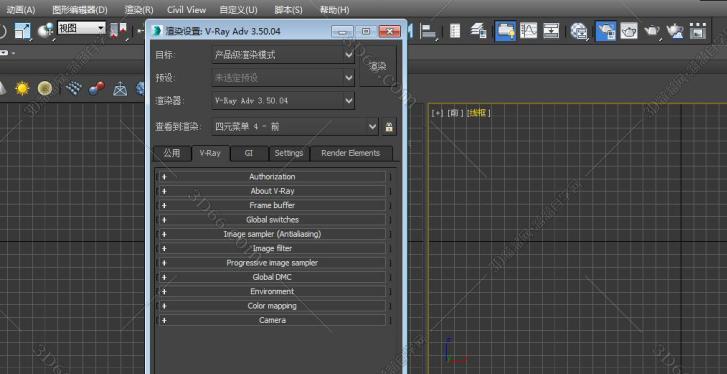Click the Render Production teapot icon
The width and height of the screenshot is (727, 374).
pos(652,31)
